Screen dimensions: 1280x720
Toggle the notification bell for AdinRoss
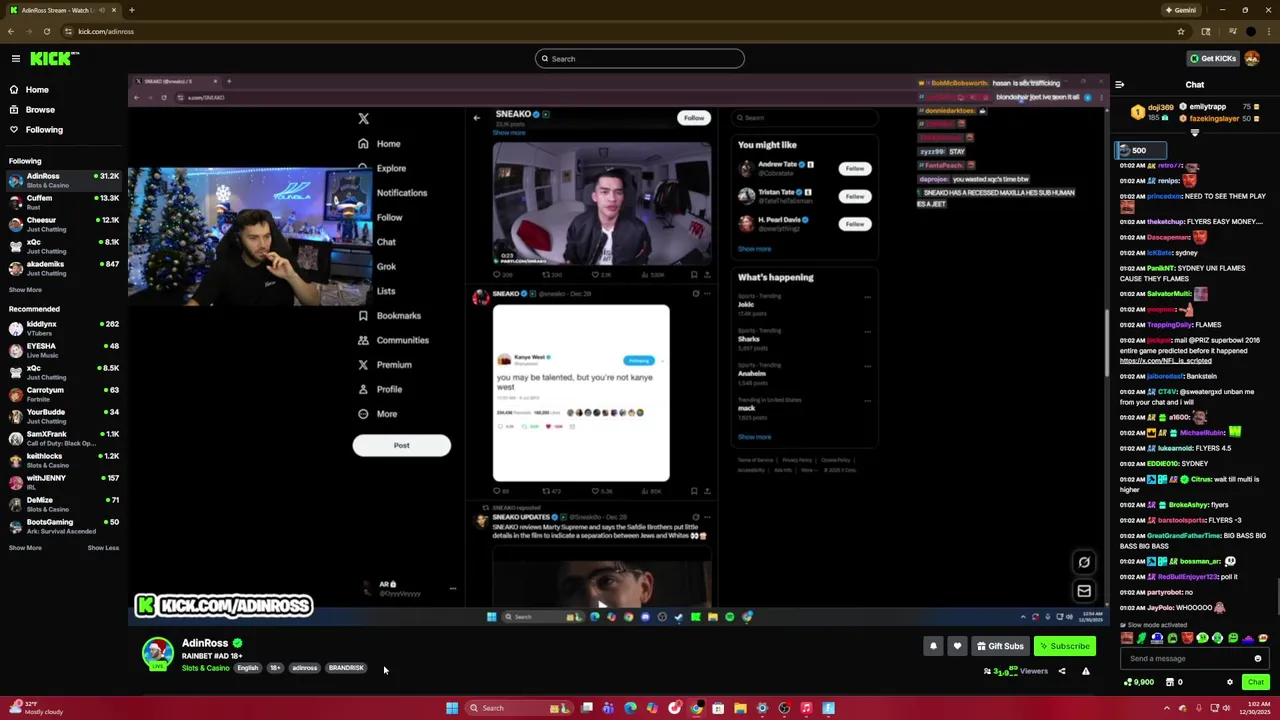coord(933,646)
